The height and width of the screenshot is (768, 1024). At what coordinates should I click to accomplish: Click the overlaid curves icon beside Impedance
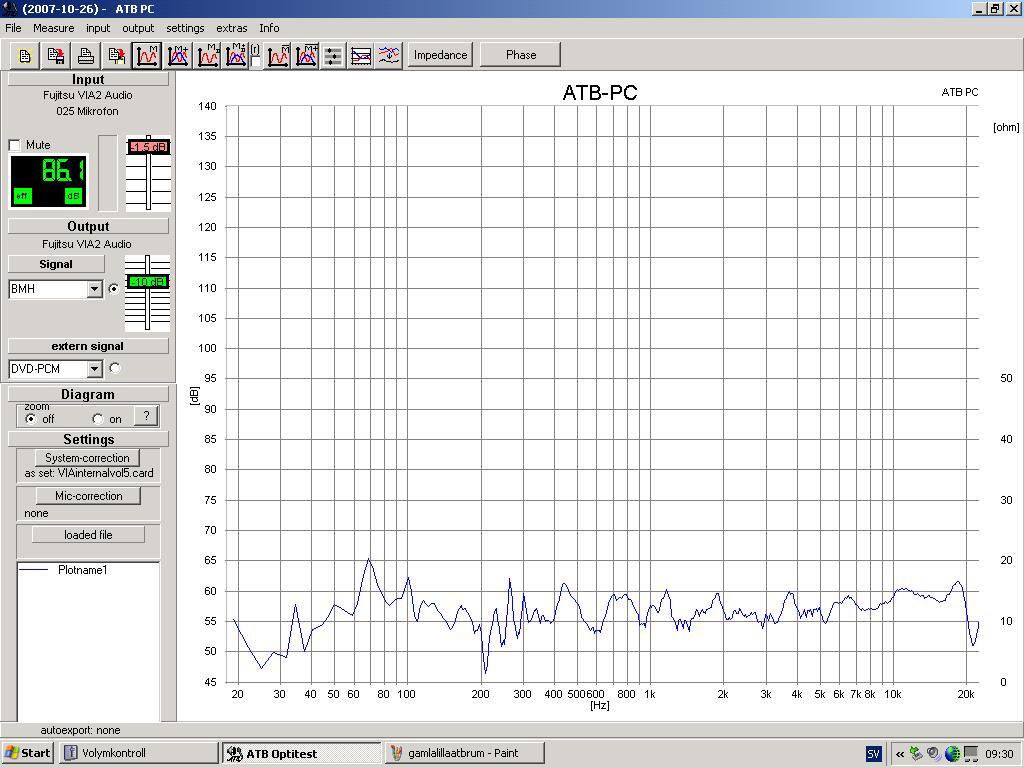click(389, 56)
